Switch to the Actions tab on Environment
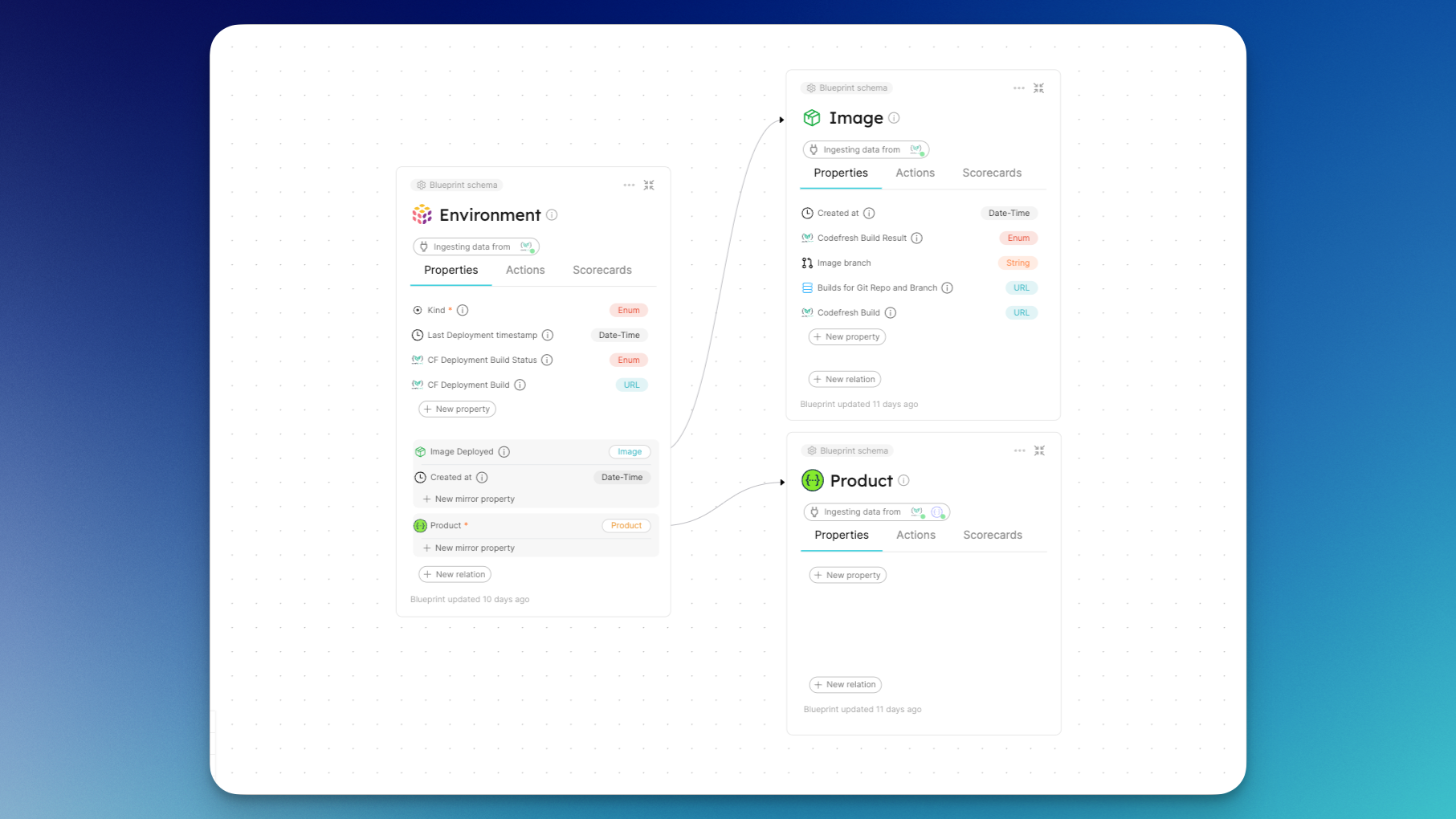Image resolution: width=1456 pixels, height=819 pixels. [525, 270]
